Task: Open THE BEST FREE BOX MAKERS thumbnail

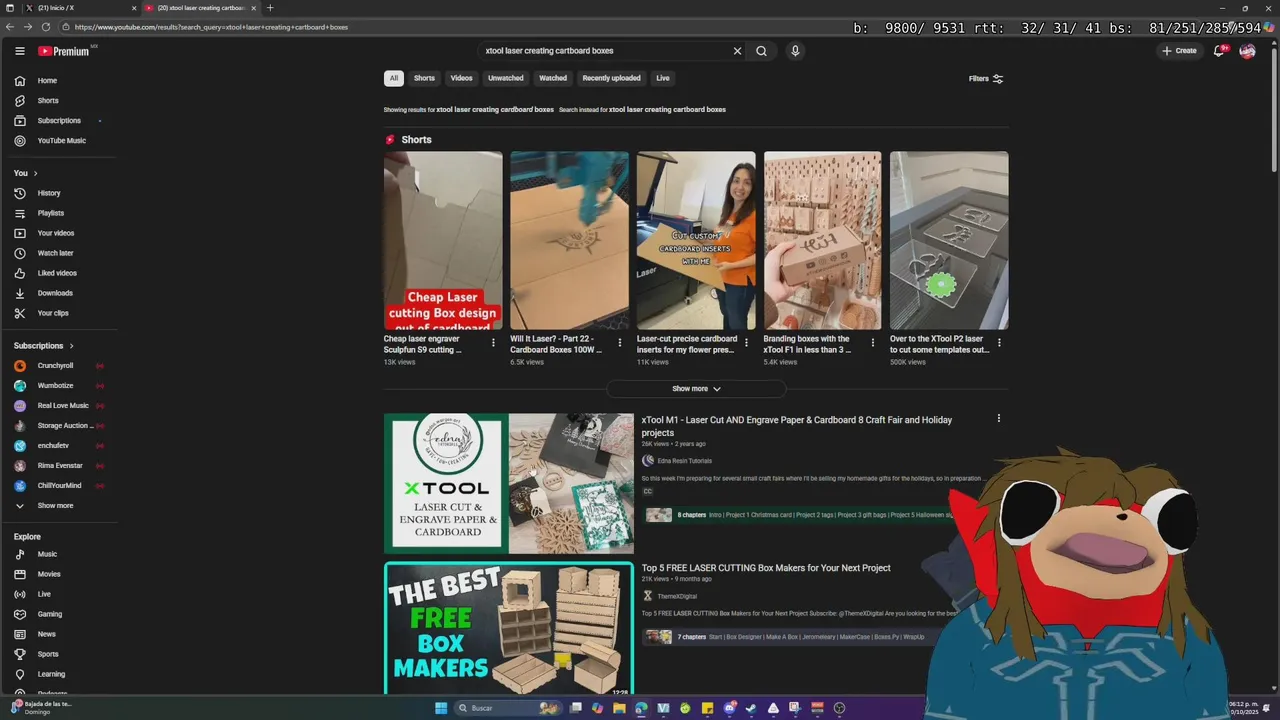Action: pyautogui.click(x=509, y=628)
